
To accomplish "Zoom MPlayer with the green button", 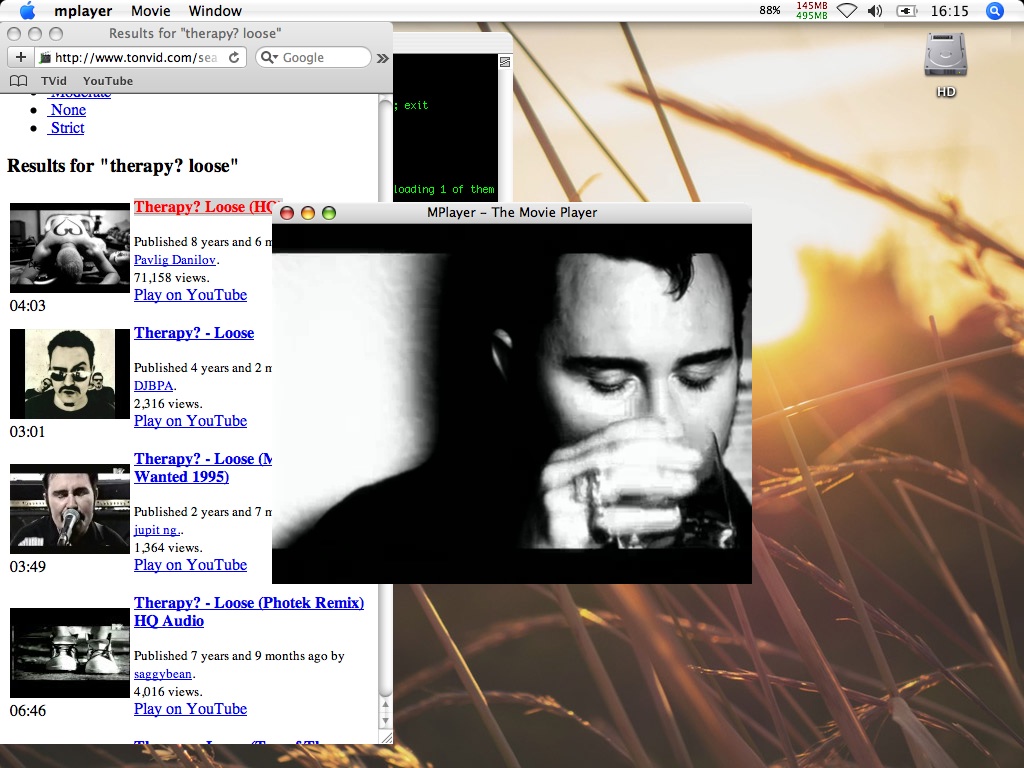I will [328, 213].
